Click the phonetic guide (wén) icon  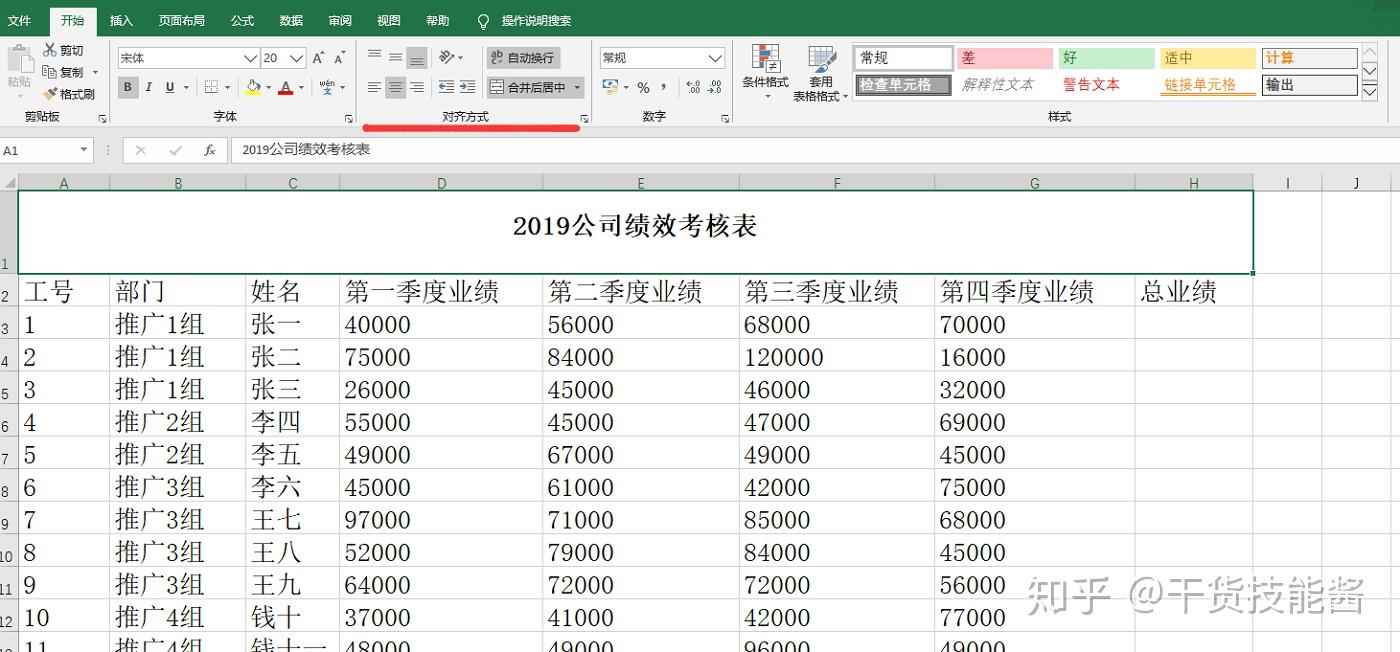click(x=328, y=87)
